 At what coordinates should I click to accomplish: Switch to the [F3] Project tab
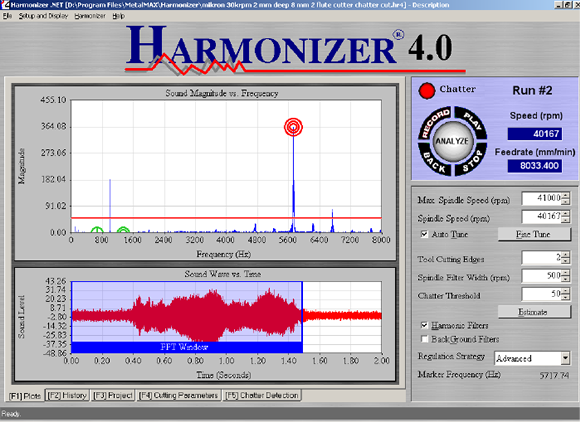coord(113,395)
